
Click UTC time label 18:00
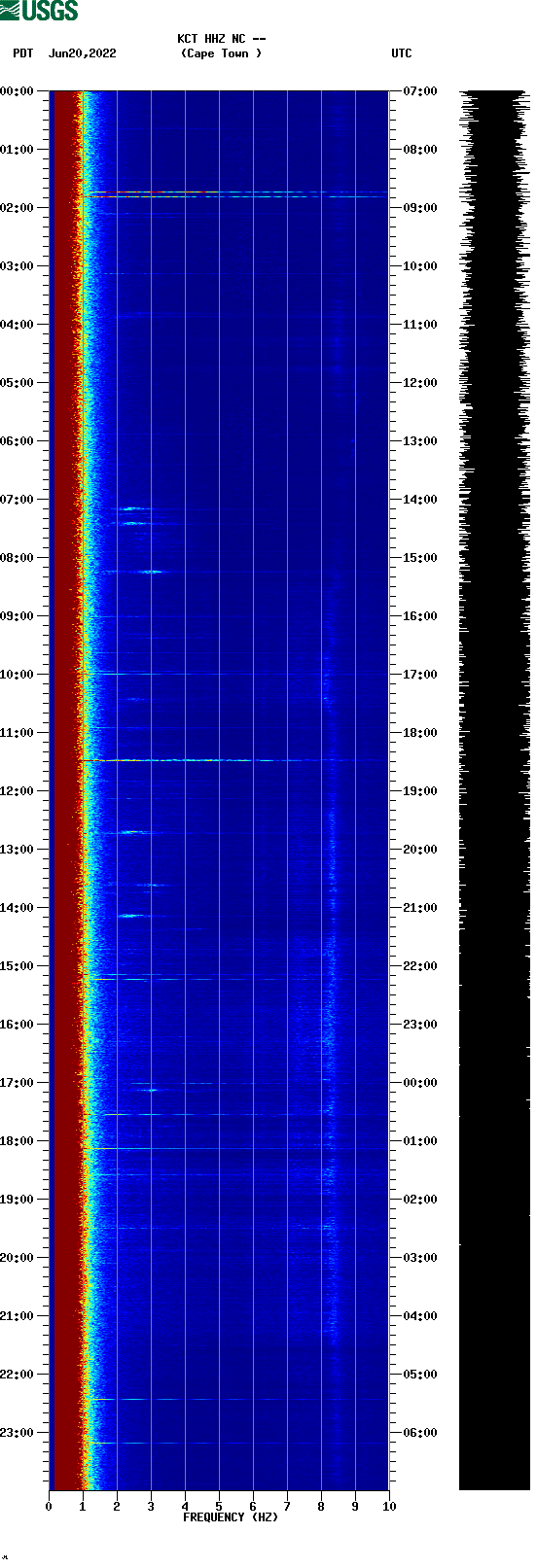click(x=420, y=733)
